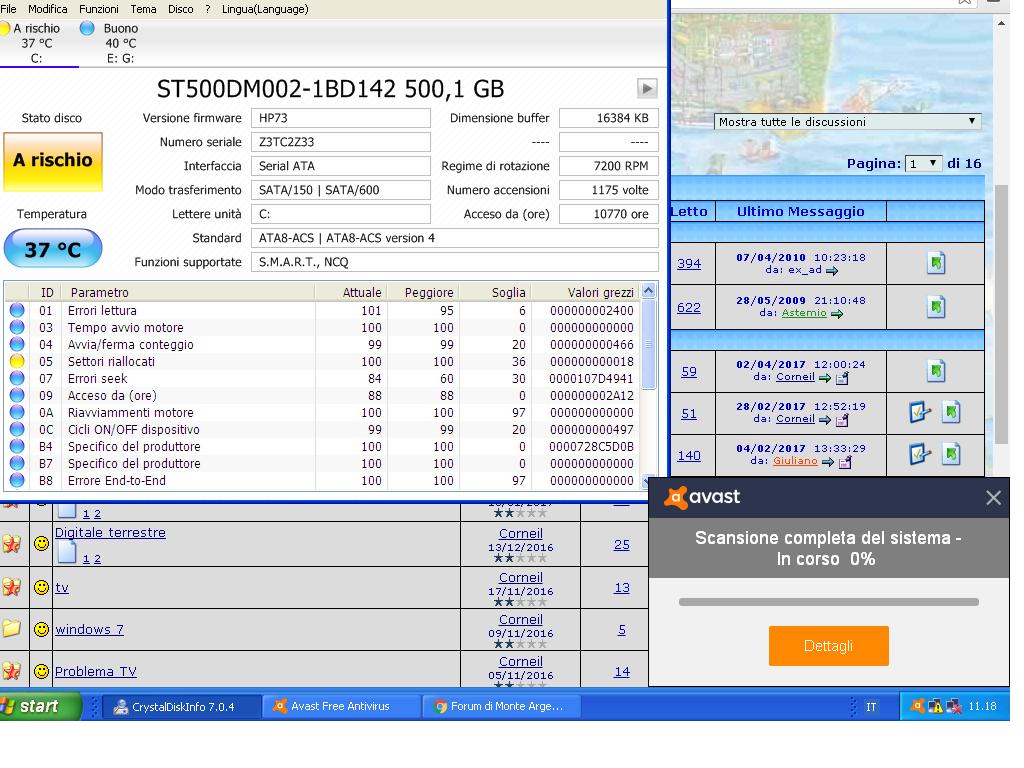Click the next disk arrow button
Image resolution: width=1024 pixels, height=768 pixels.
[647, 88]
